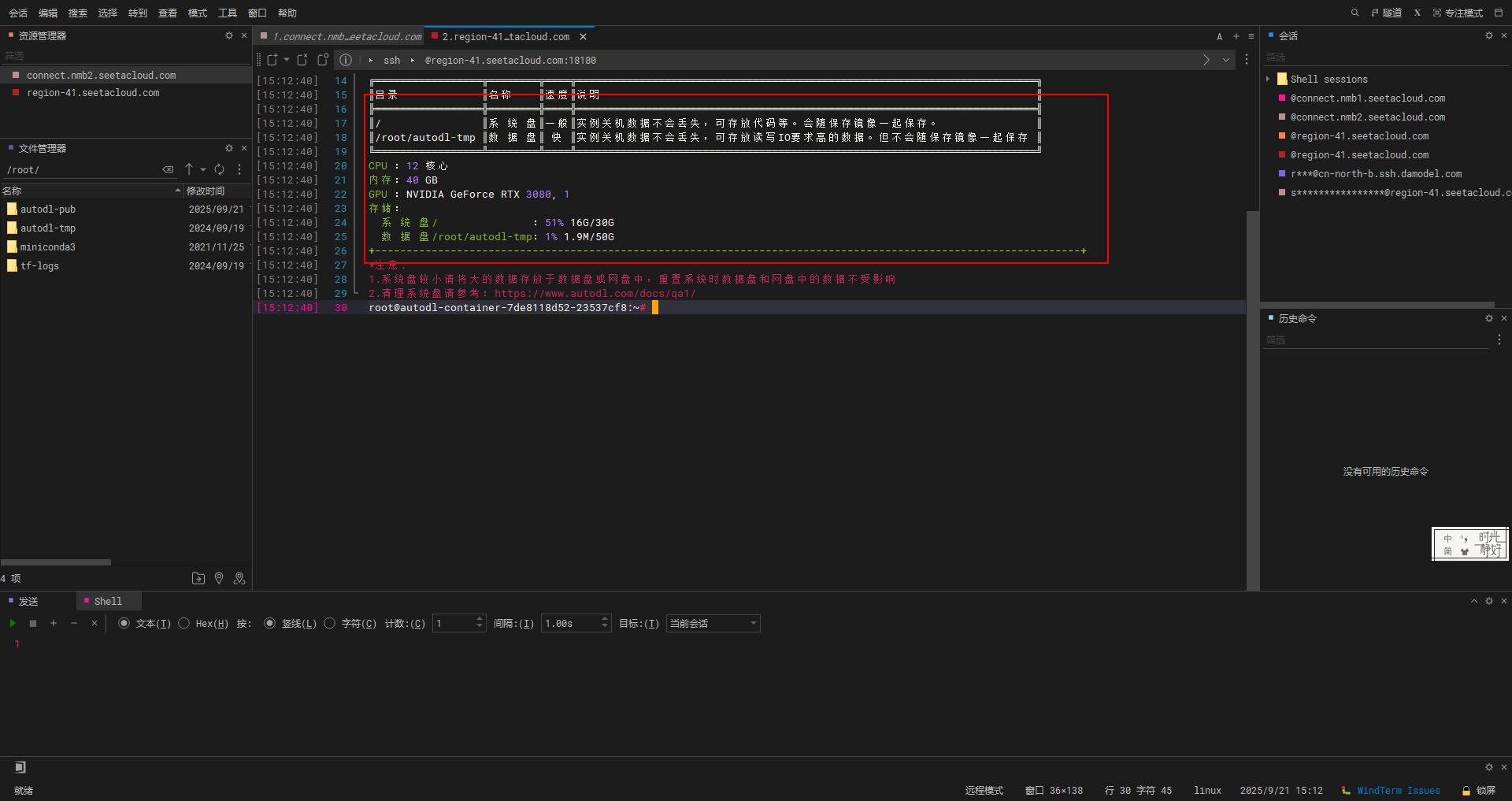Select r***@cn-north-b.ssh.damodel.com session

pyautogui.click(x=1376, y=174)
